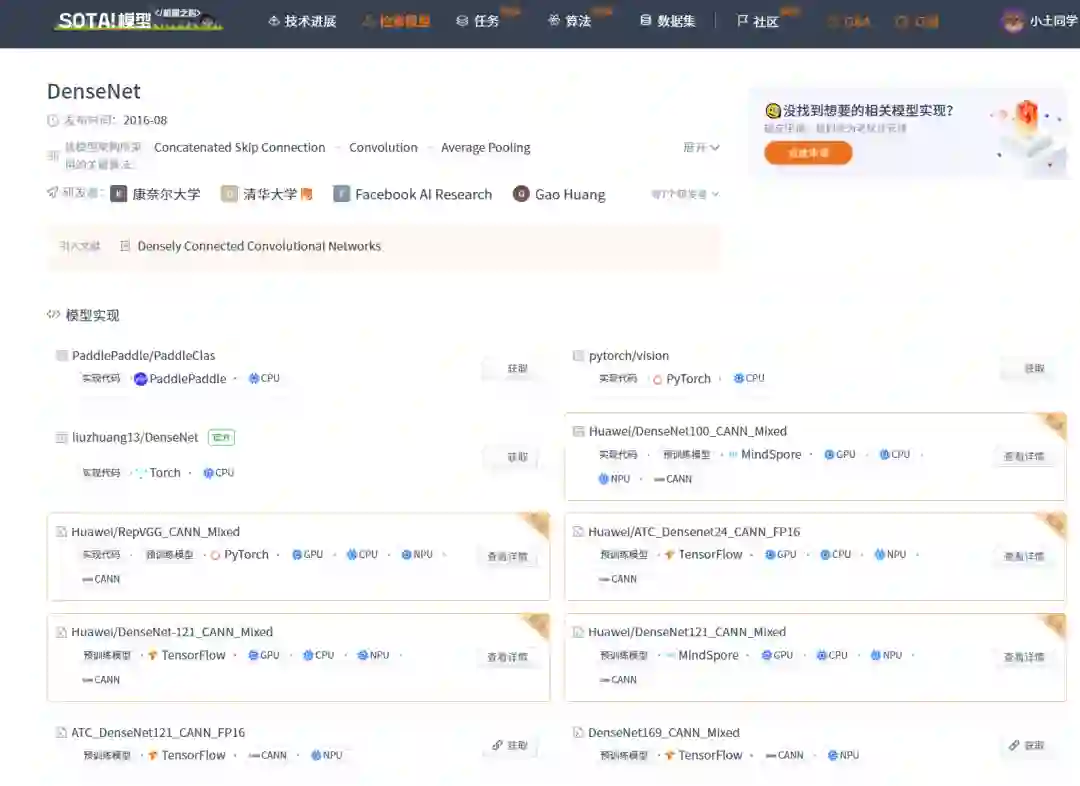This screenshot has width=1080, height=786.
Task: View details of Huawei/DenseNet100_CANN_Mixed
Action: coord(1024,456)
